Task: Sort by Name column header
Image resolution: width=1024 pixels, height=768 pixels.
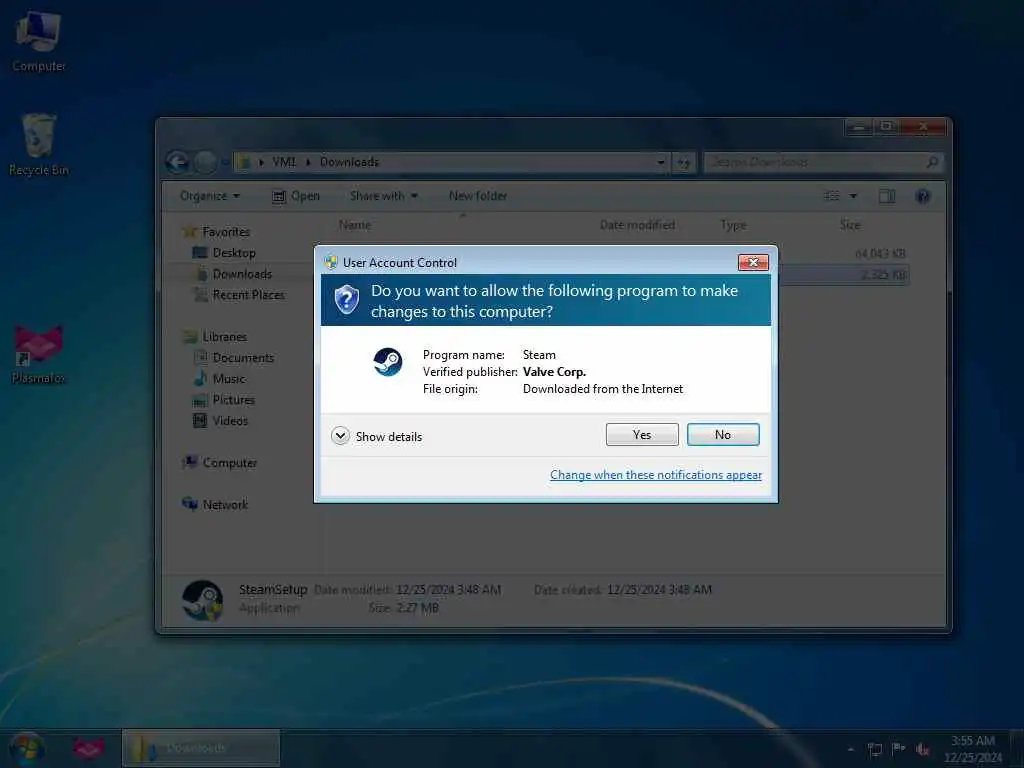Action: pos(355,225)
